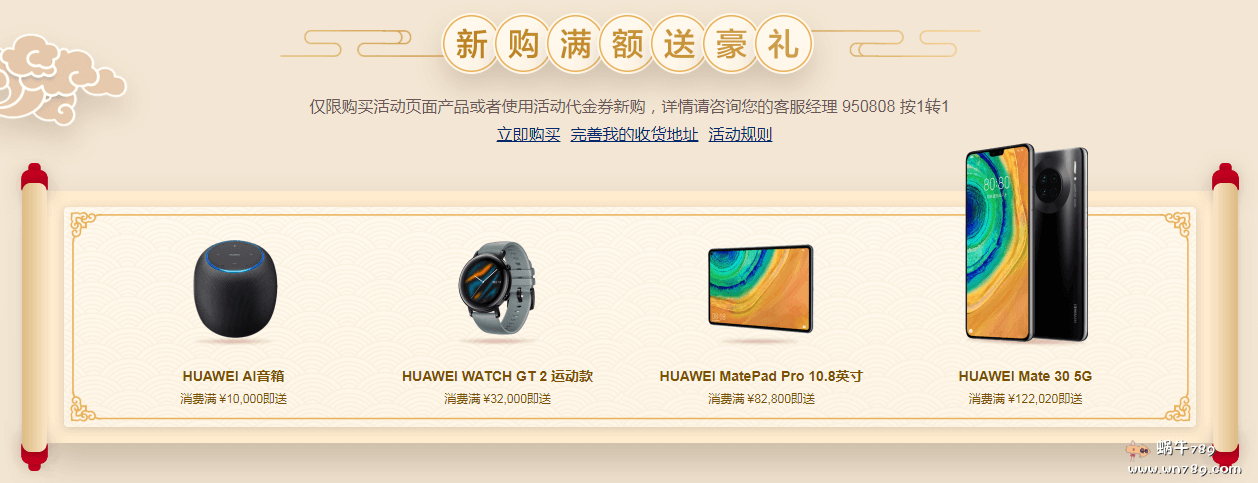Click the 消费满 ¥32,000即送 text
The width and height of the screenshot is (1258, 483).
(x=497, y=398)
